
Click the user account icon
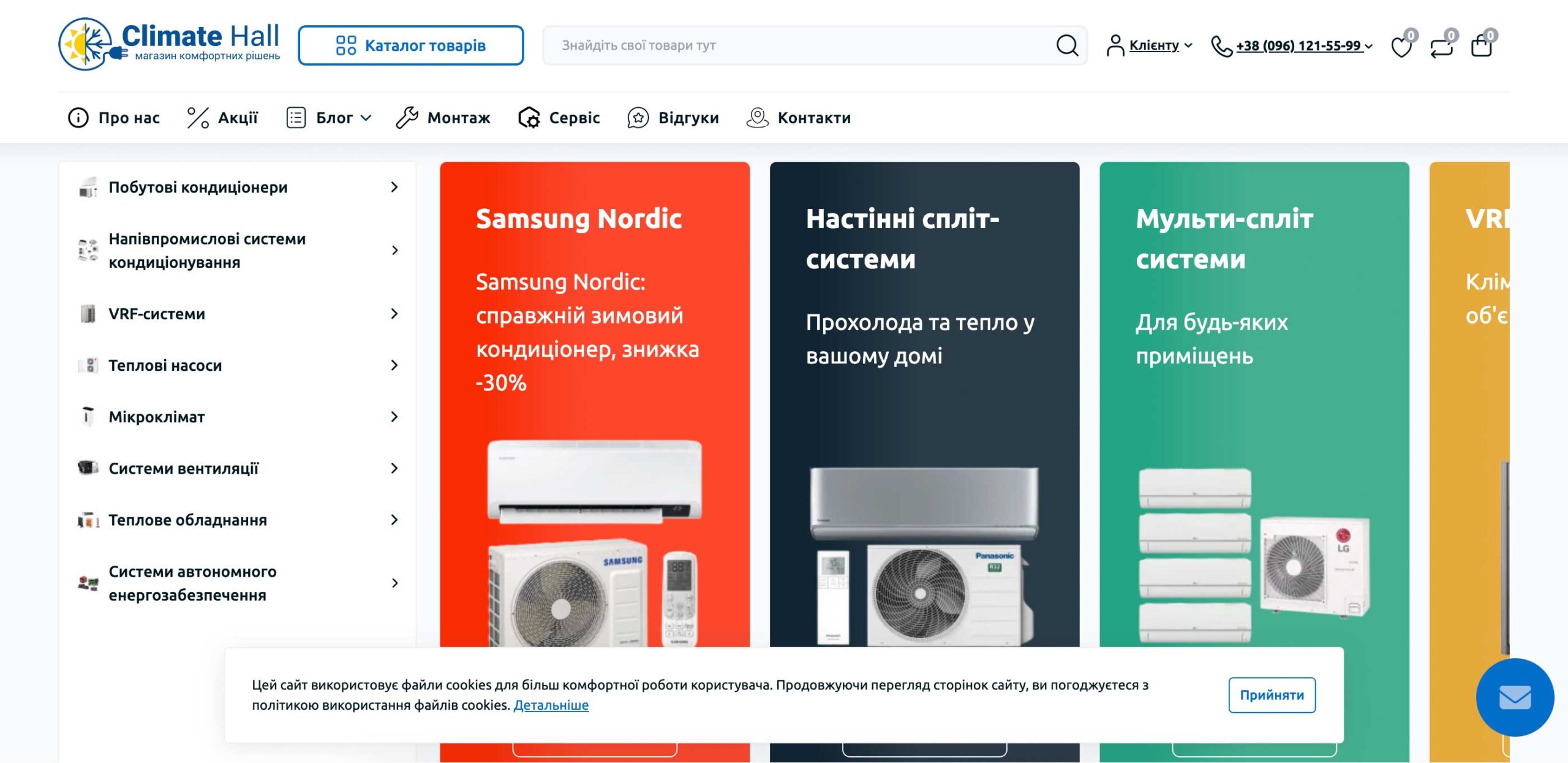click(x=1115, y=46)
